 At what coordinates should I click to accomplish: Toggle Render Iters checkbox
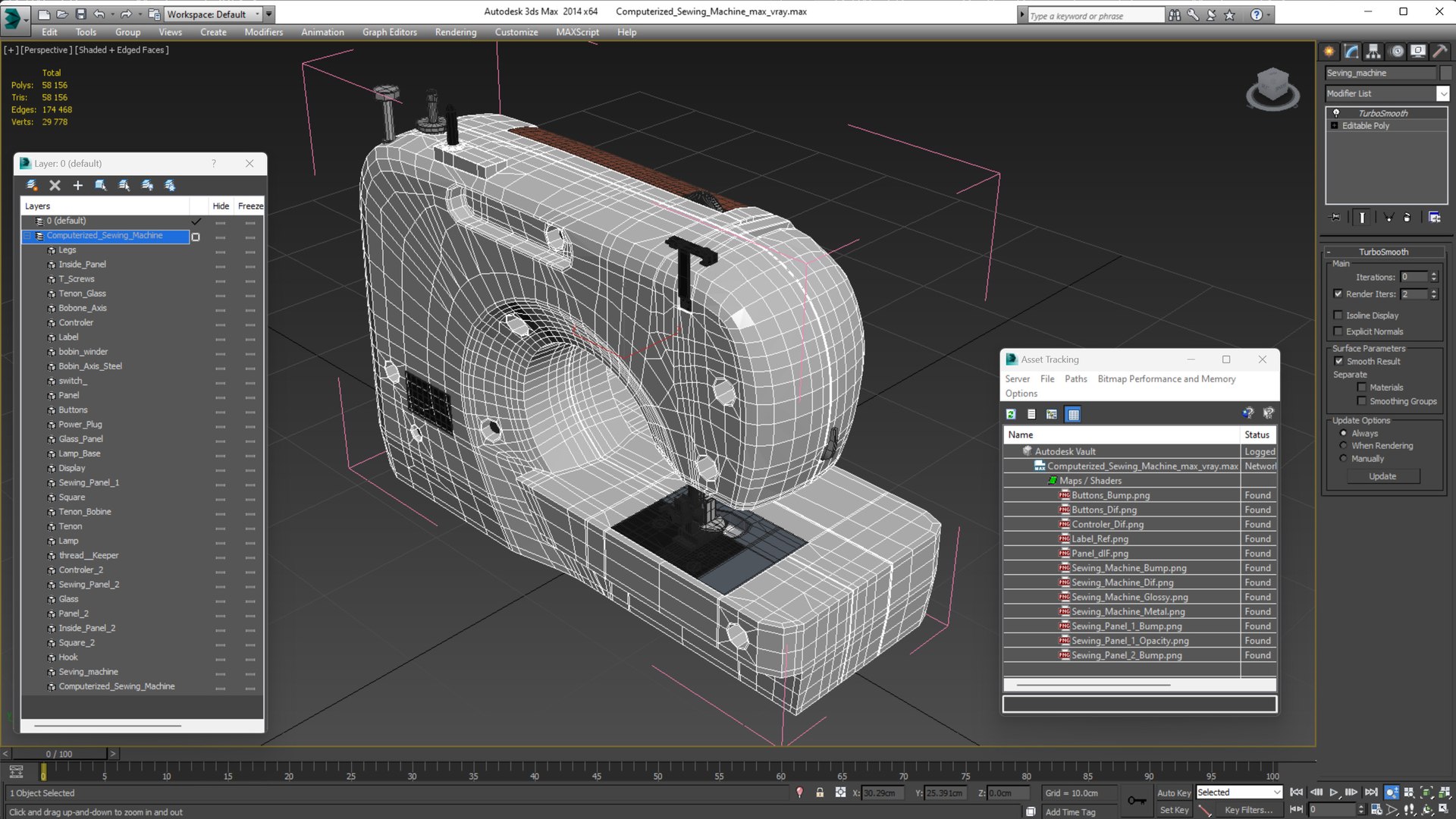coord(1338,294)
